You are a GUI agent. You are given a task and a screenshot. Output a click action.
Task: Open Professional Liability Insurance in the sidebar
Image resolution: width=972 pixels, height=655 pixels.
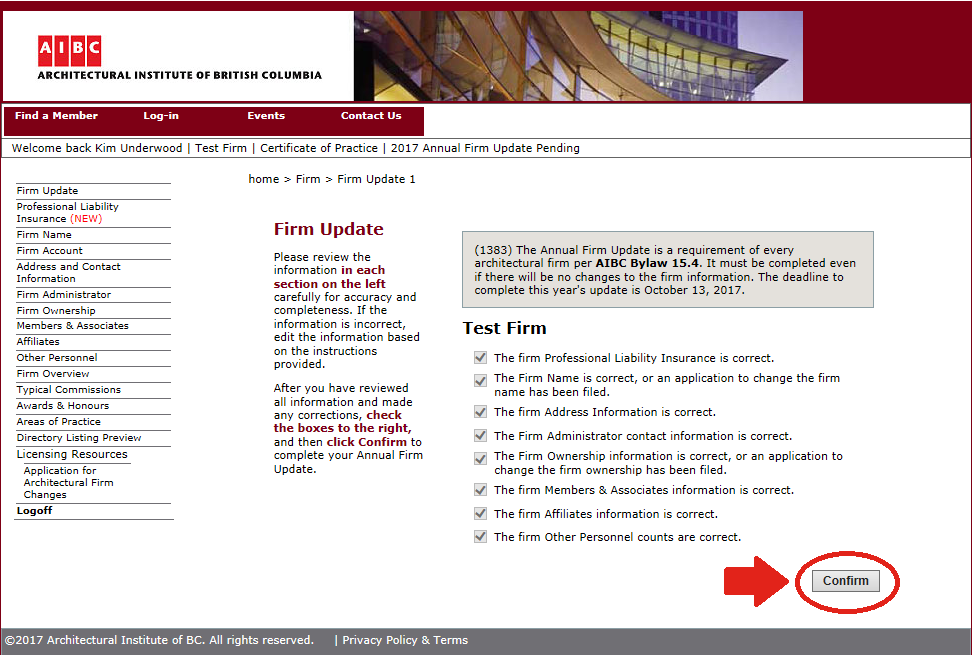click(x=67, y=212)
